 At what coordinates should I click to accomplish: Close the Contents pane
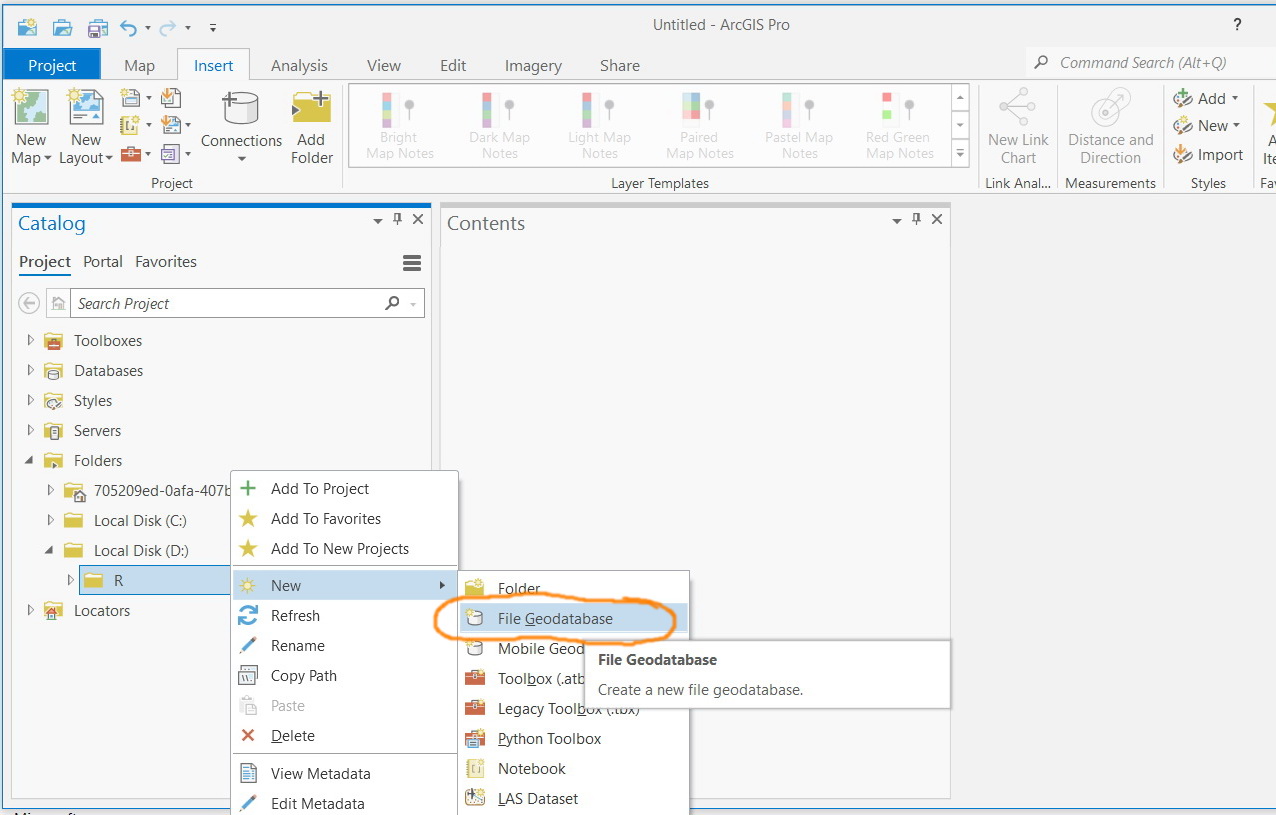tap(937, 219)
